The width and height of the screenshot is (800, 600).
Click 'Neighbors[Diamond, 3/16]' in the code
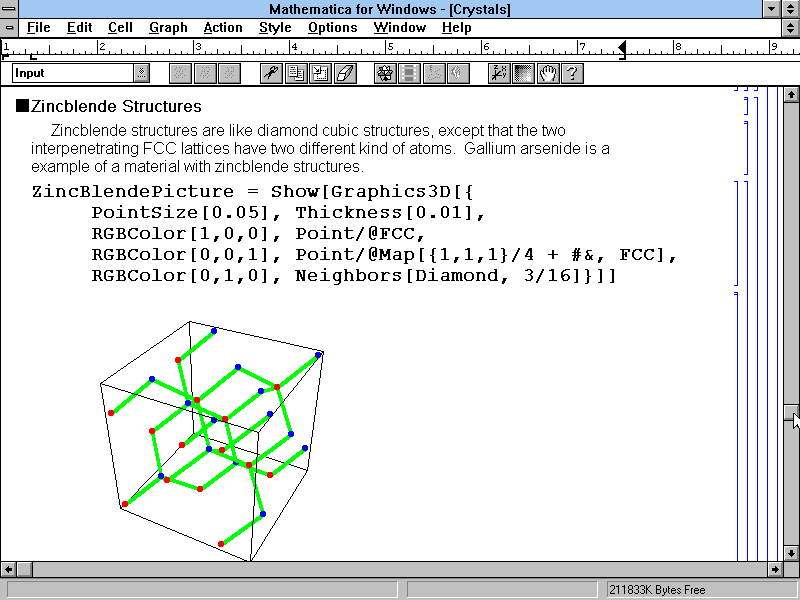coord(442,276)
